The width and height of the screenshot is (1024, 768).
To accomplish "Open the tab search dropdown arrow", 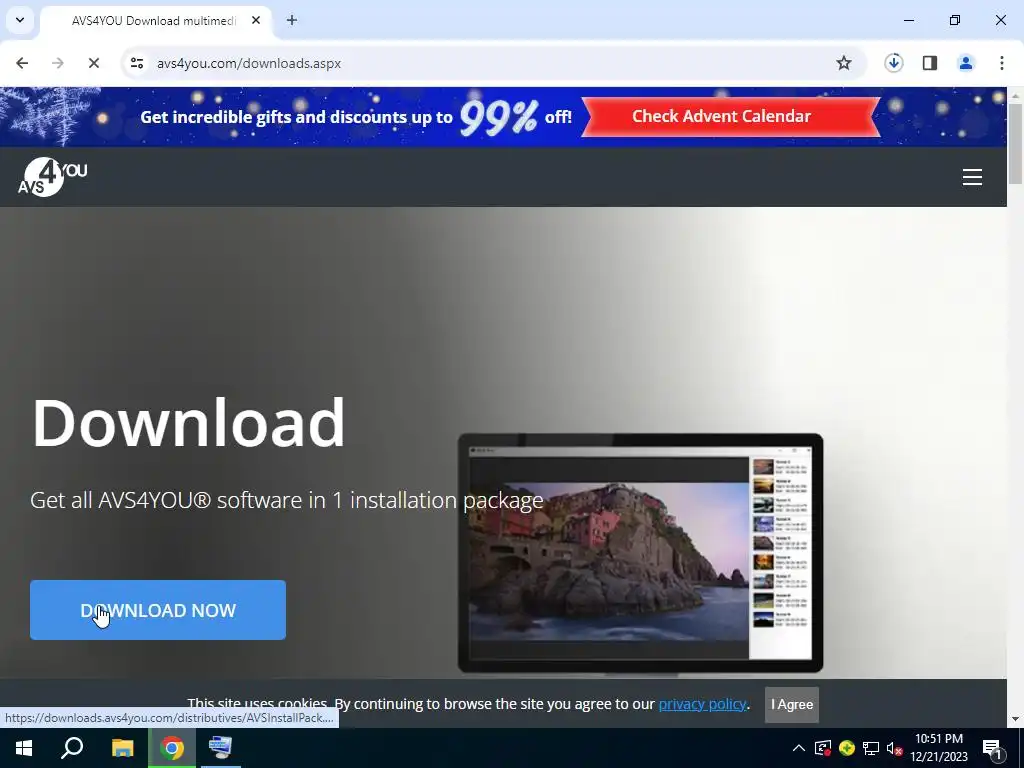I will [20, 20].
